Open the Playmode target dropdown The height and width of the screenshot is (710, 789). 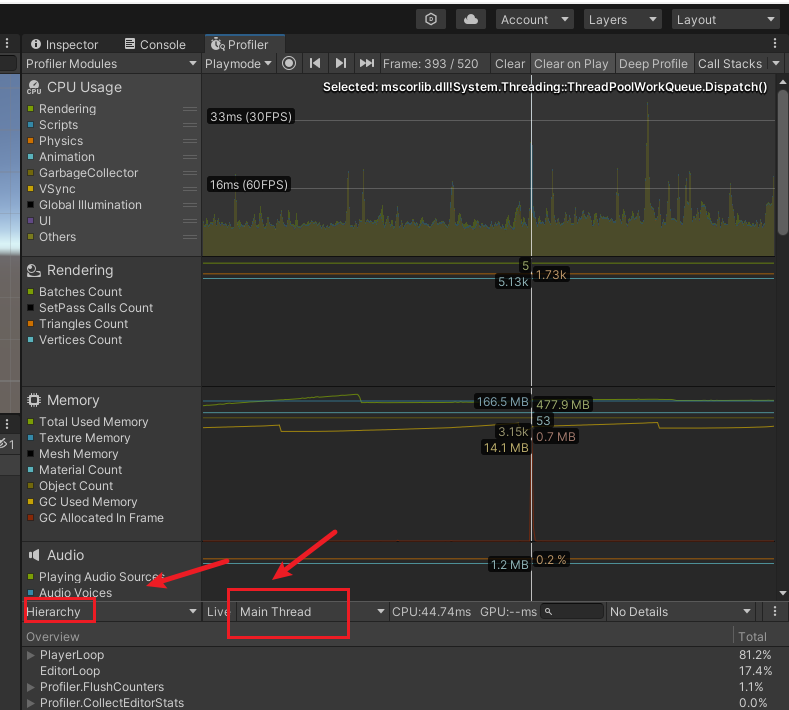tap(238, 63)
